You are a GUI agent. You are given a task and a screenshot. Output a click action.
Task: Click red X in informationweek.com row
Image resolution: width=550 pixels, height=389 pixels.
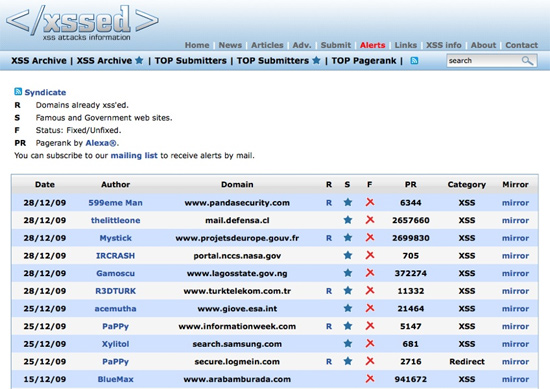pyautogui.click(x=370, y=326)
